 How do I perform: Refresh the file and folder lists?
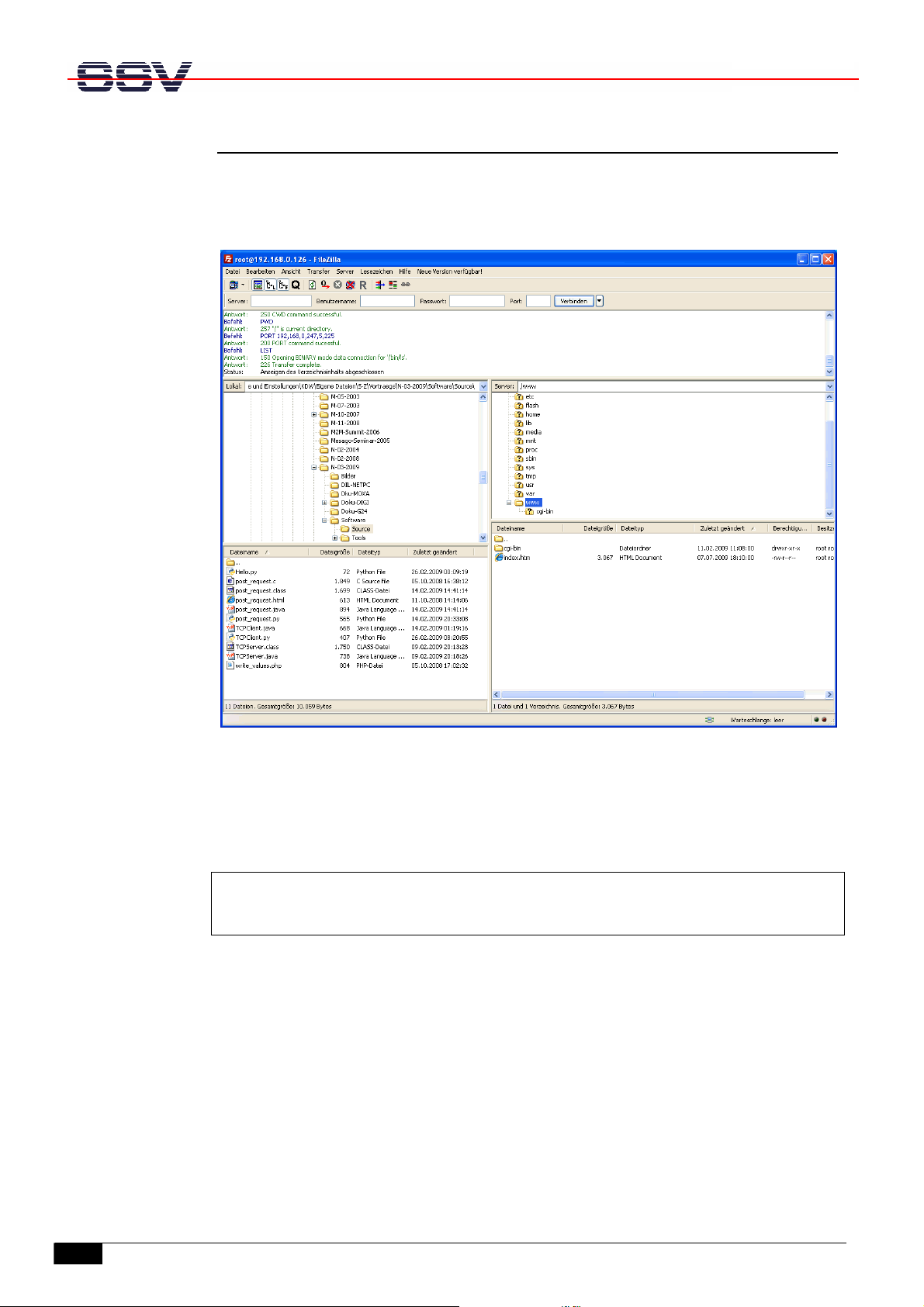(x=312, y=285)
